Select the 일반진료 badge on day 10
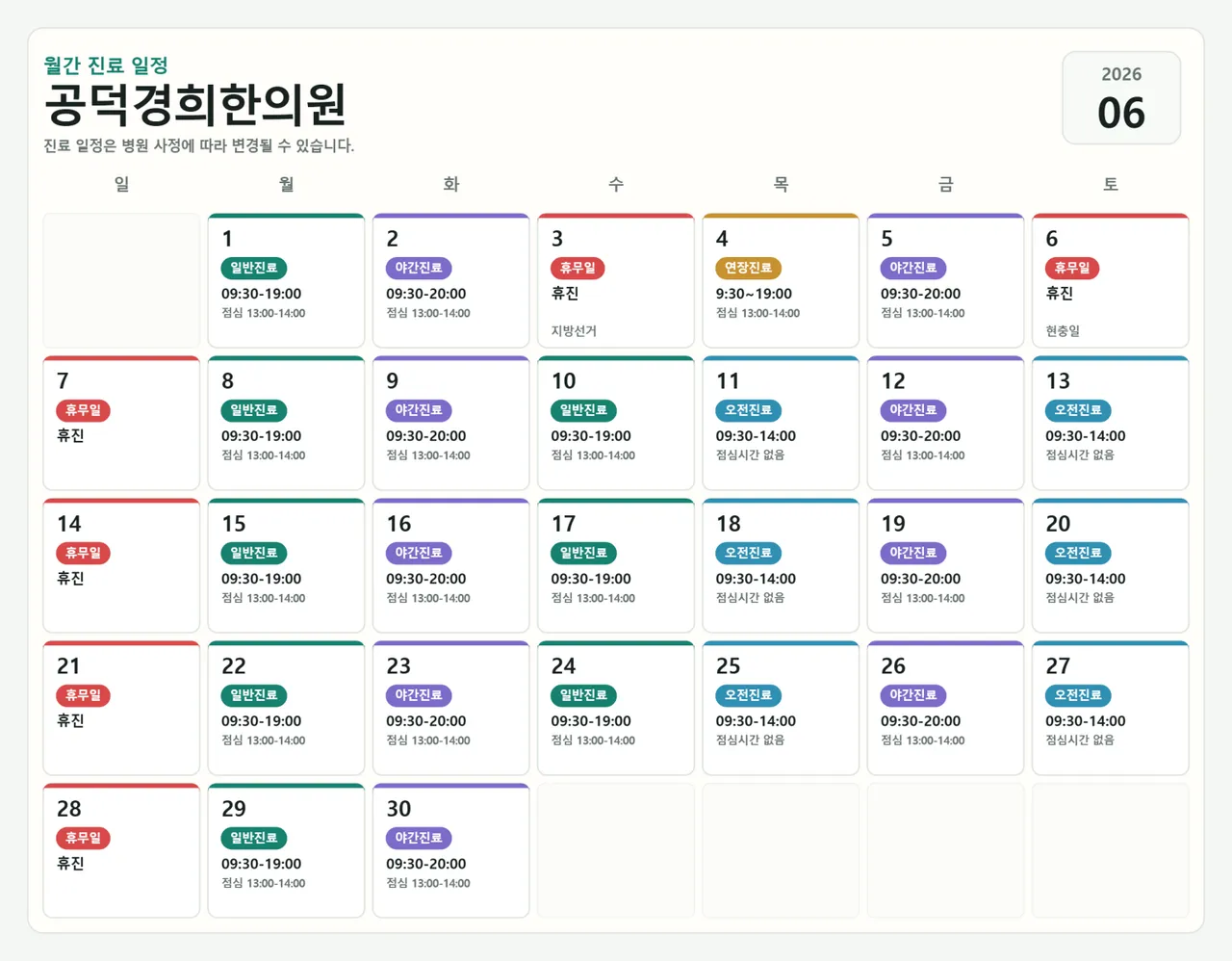The width and height of the screenshot is (1232, 961). [583, 410]
